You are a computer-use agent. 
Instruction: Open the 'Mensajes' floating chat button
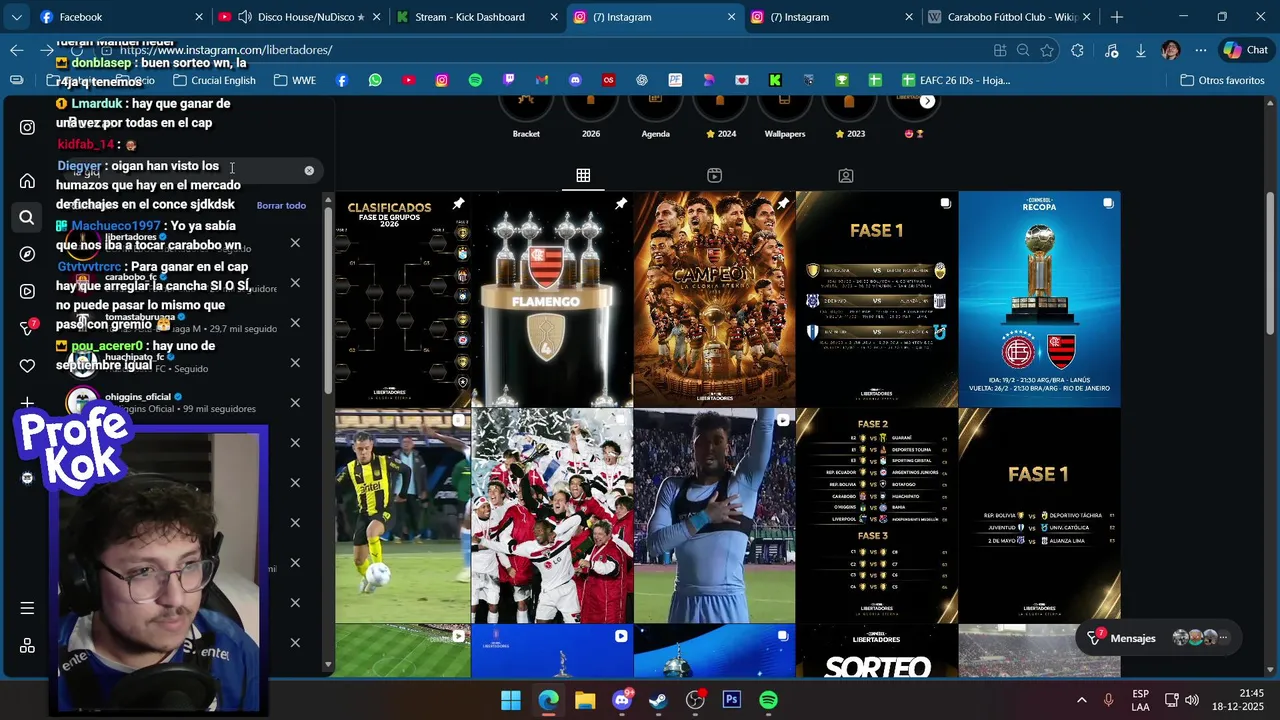click(1158, 638)
